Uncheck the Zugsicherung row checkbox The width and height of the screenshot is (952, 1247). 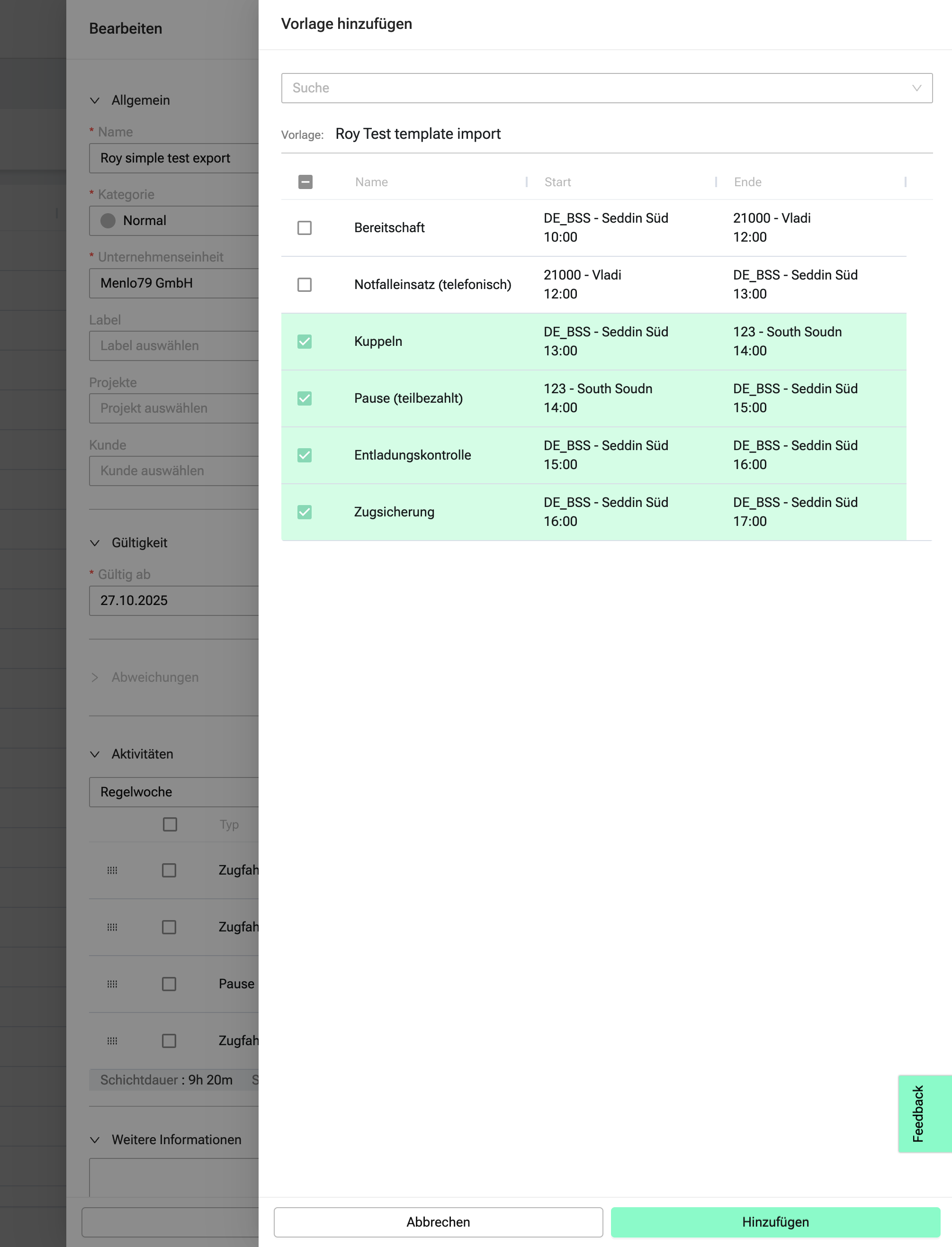(x=304, y=512)
